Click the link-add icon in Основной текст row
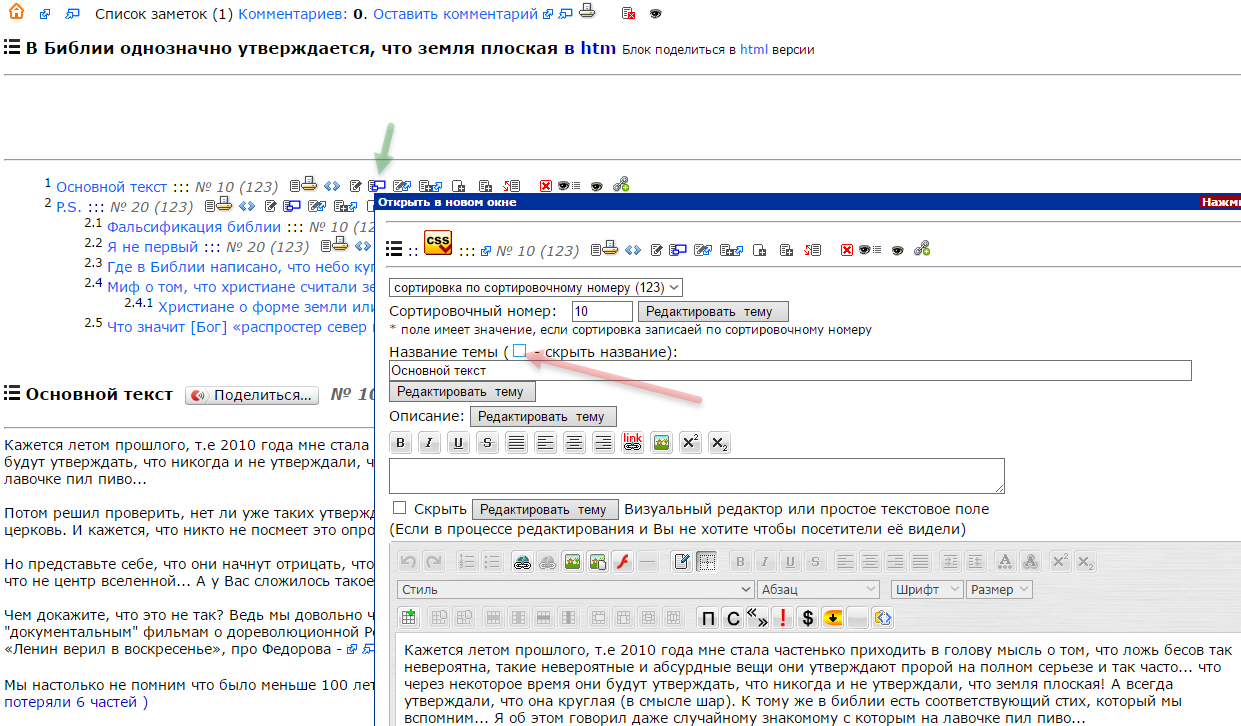The height and width of the screenshot is (726, 1241). [621, 184]
